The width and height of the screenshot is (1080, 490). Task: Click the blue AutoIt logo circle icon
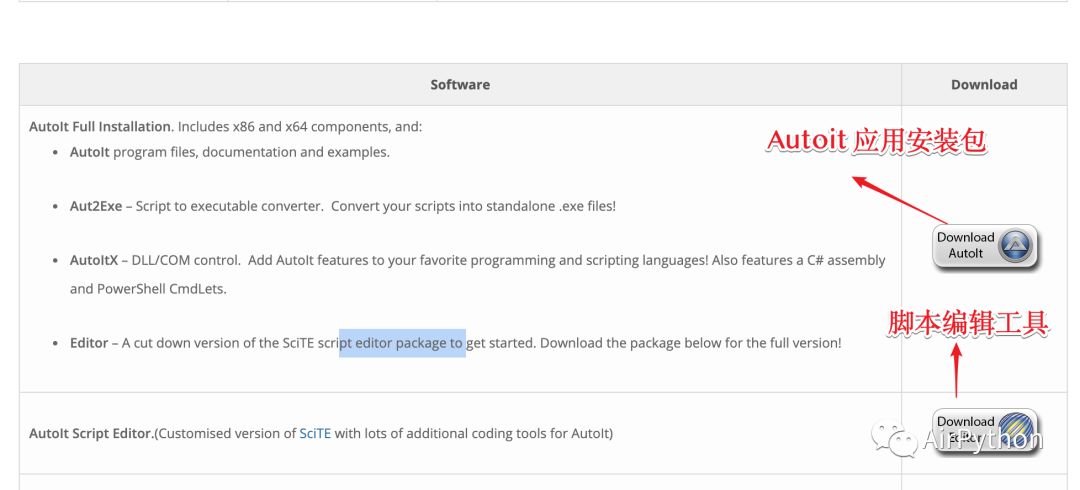pyautogui.click(x=1016, y=246)
